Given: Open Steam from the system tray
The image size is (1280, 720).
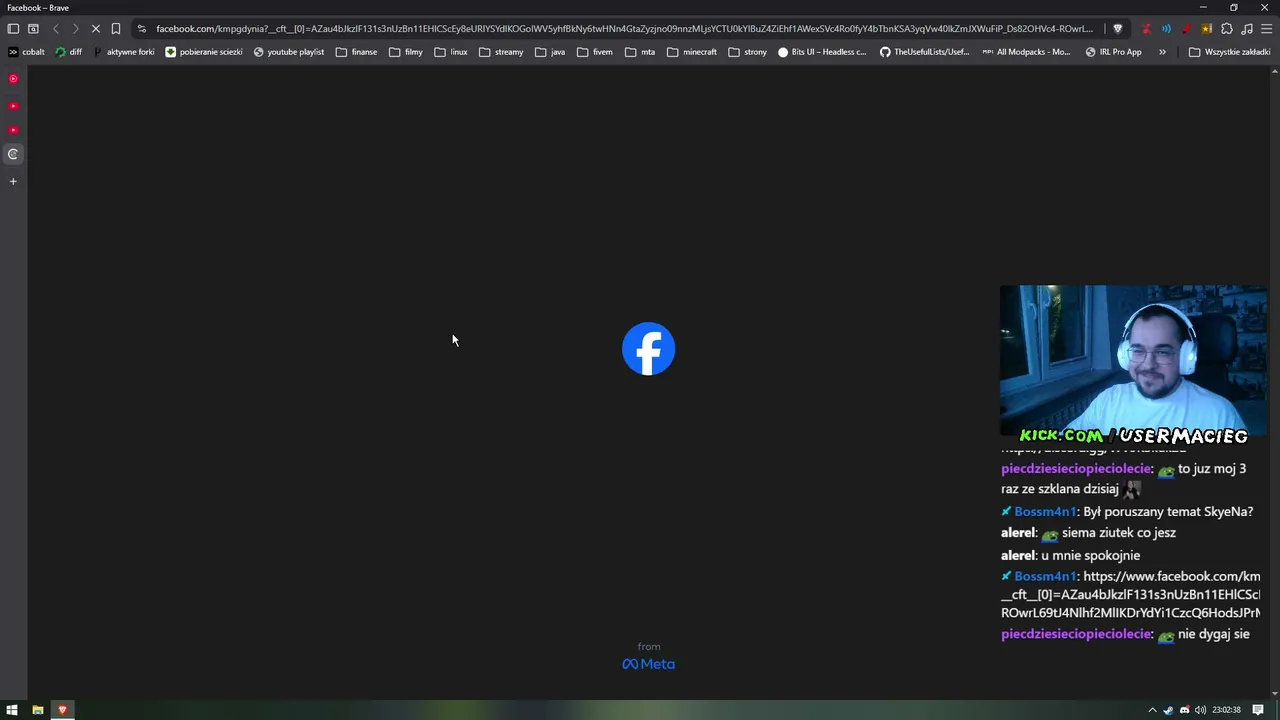Looking at the screenshot, I should [1168, 710].
